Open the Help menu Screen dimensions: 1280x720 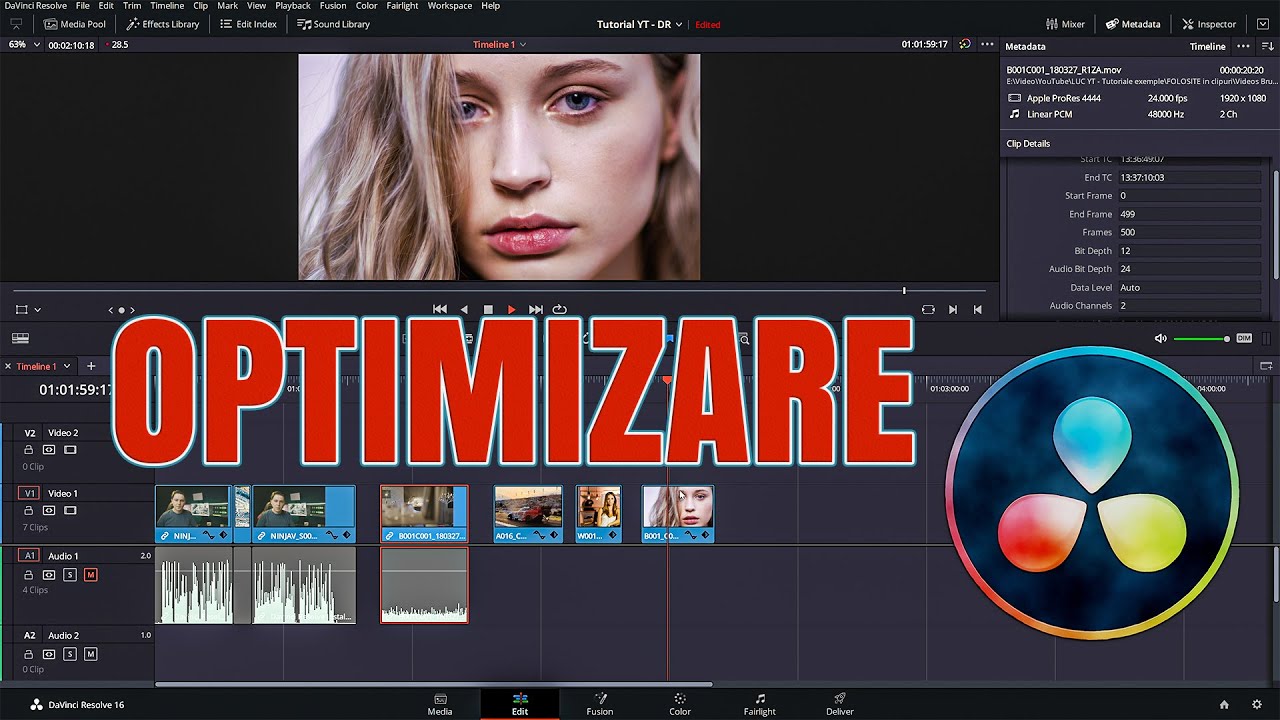pyautogui.click(x=490, y=6)
